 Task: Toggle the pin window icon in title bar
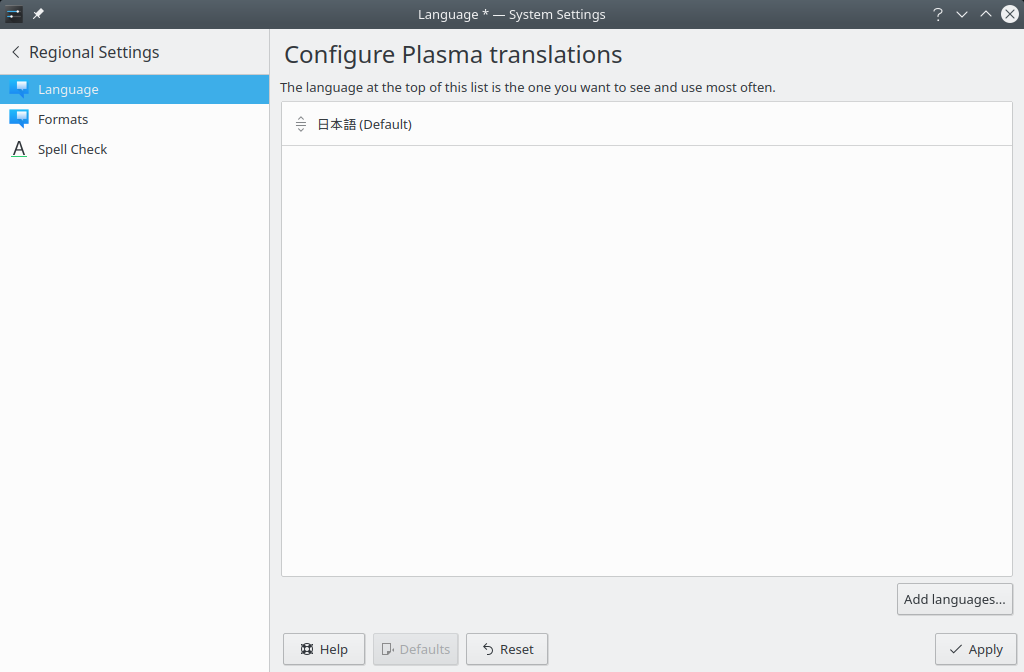click(x=38, y=14)
